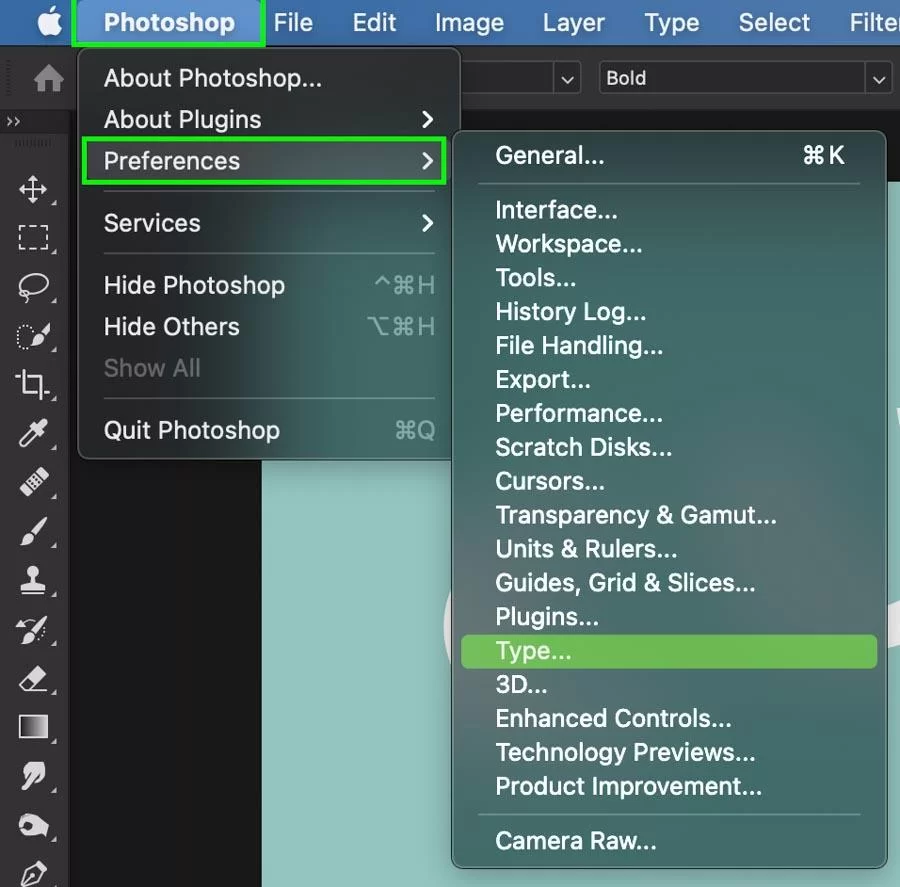900x887 pixels.
Task: Open the Type menu in menu bar
Action: point(672,23)
